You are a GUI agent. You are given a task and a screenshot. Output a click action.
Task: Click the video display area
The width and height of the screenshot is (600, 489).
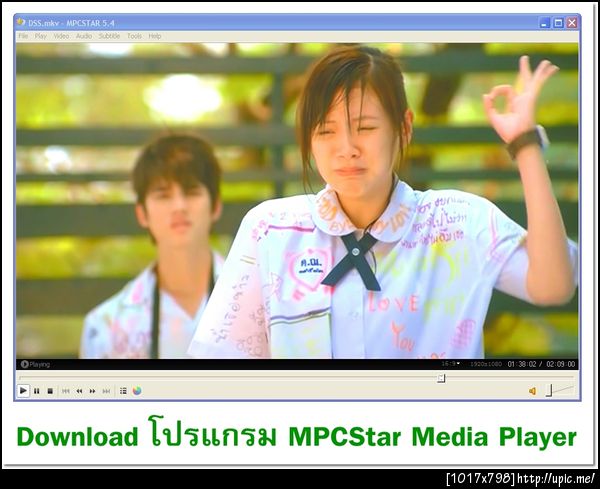(x=297, y=200)
